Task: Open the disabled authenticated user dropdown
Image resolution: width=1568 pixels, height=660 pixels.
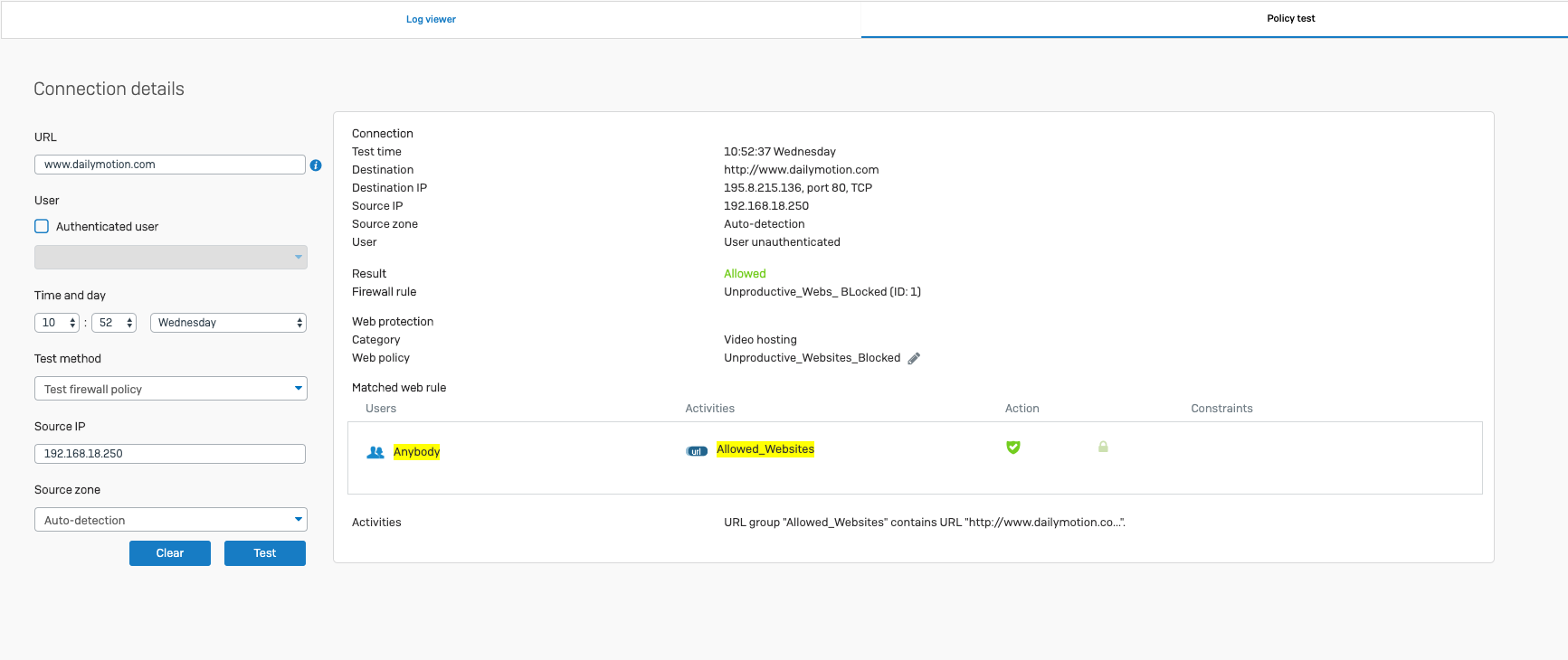Action: (171, 258)
